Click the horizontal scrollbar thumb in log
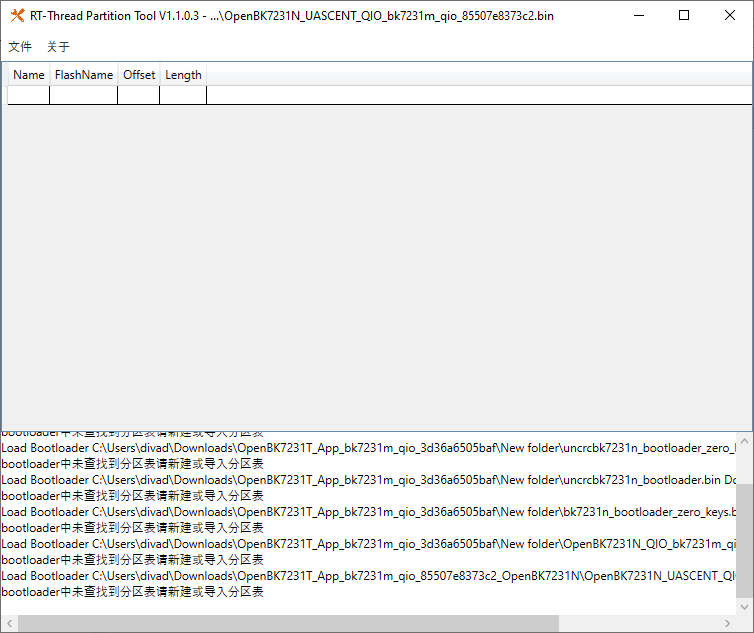The width and height of the screenshot is (754, 633). pyautogui.click(x=289, y=624)
